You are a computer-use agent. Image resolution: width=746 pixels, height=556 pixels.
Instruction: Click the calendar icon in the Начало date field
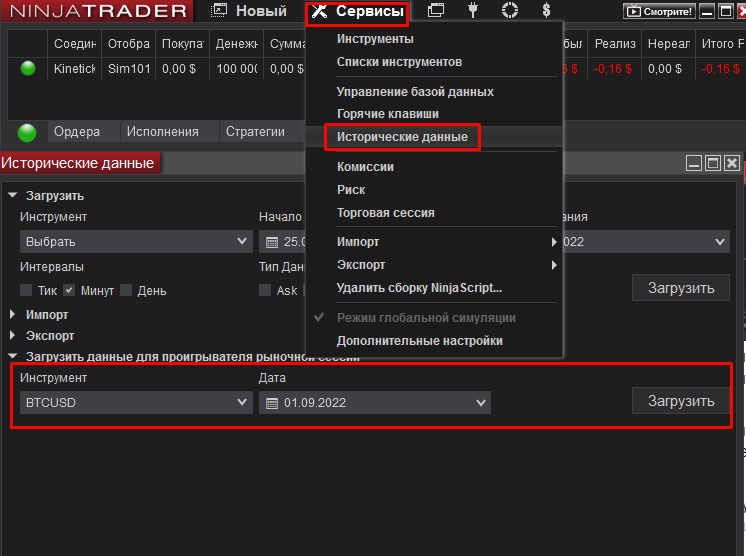coord(272,243)
